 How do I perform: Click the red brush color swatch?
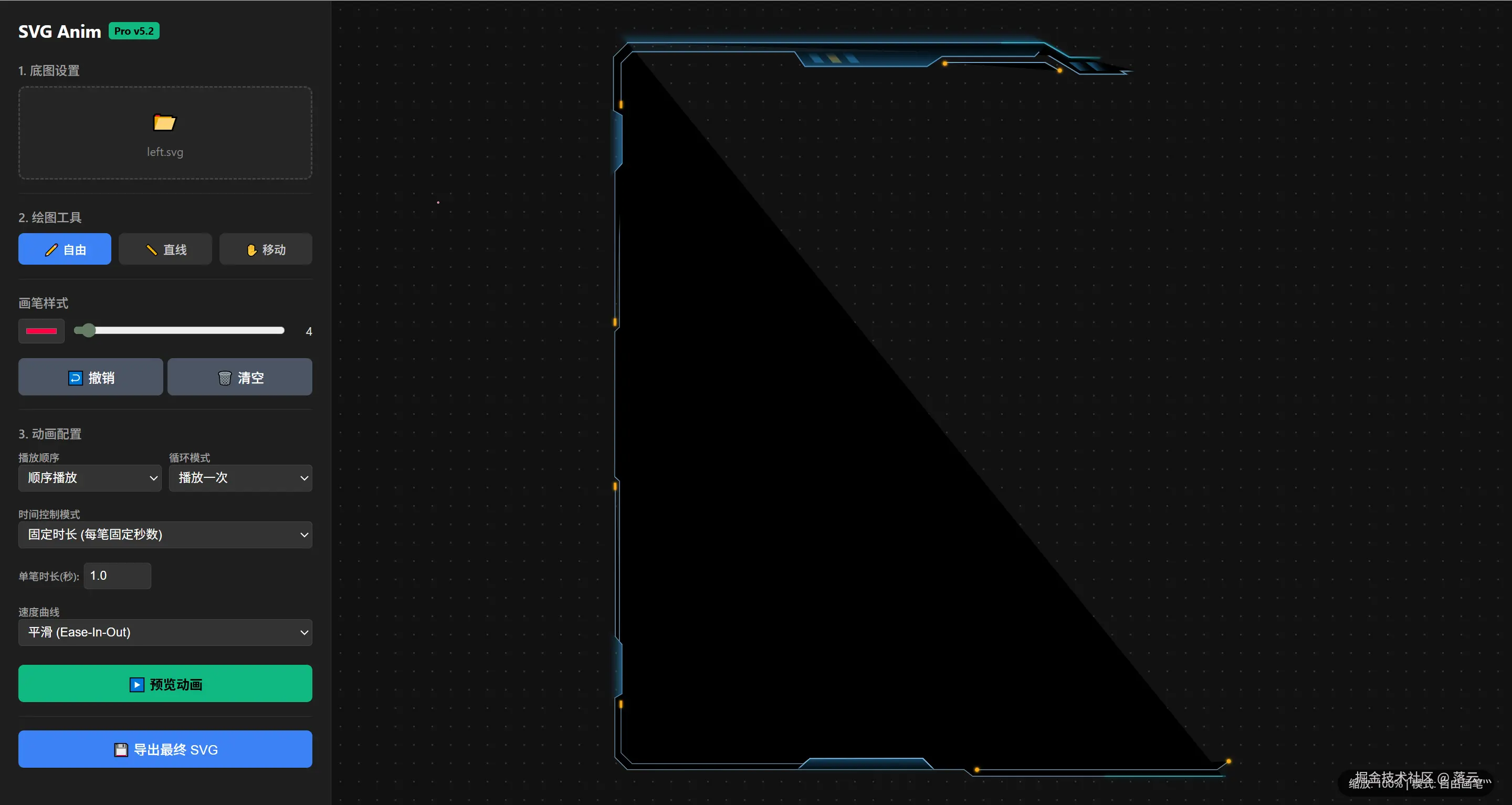pos(41,331)
